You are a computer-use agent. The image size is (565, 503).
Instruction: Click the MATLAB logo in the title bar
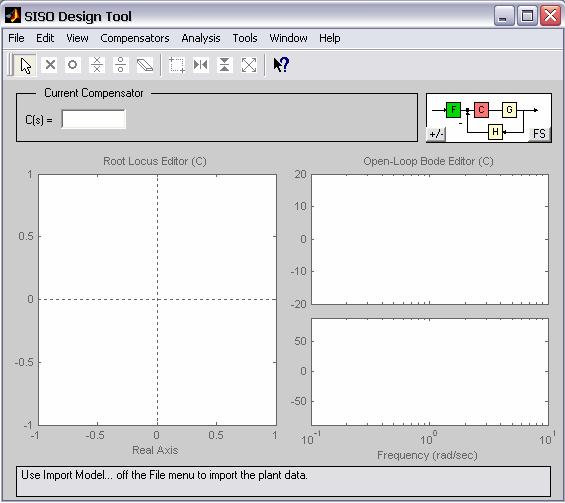point(13,15)
